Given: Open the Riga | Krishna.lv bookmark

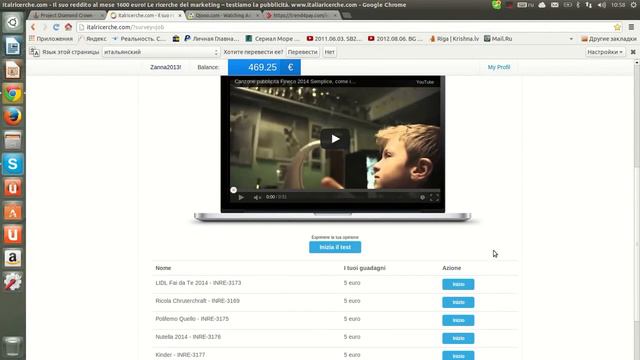Looking at the screenshot, I should click(454, 39).
